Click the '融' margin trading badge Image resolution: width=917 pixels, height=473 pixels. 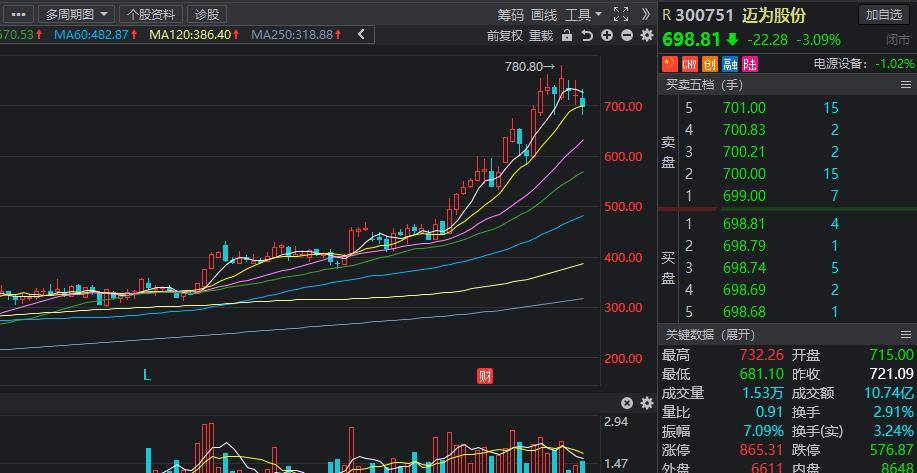pos(729,64)
